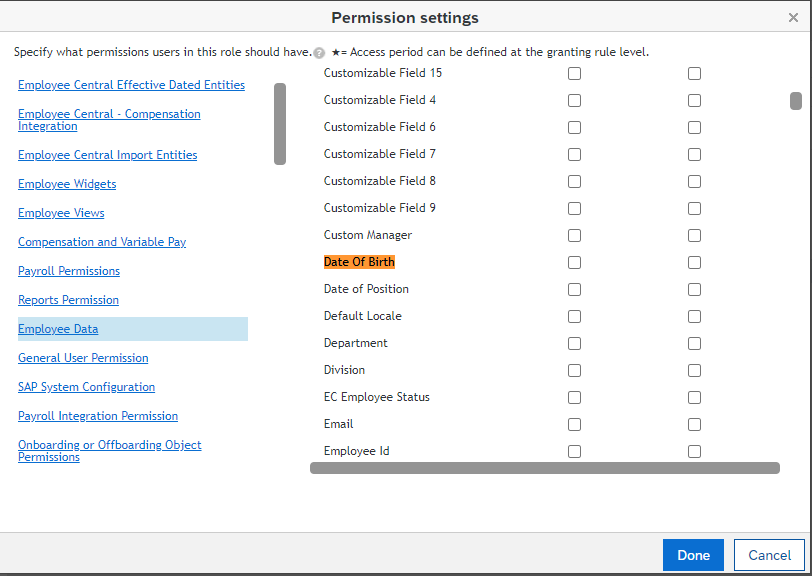Click the horizontal scrollbar under permission list
The height and width of the screenshot is (576, 812).
(x=545, y=468)
